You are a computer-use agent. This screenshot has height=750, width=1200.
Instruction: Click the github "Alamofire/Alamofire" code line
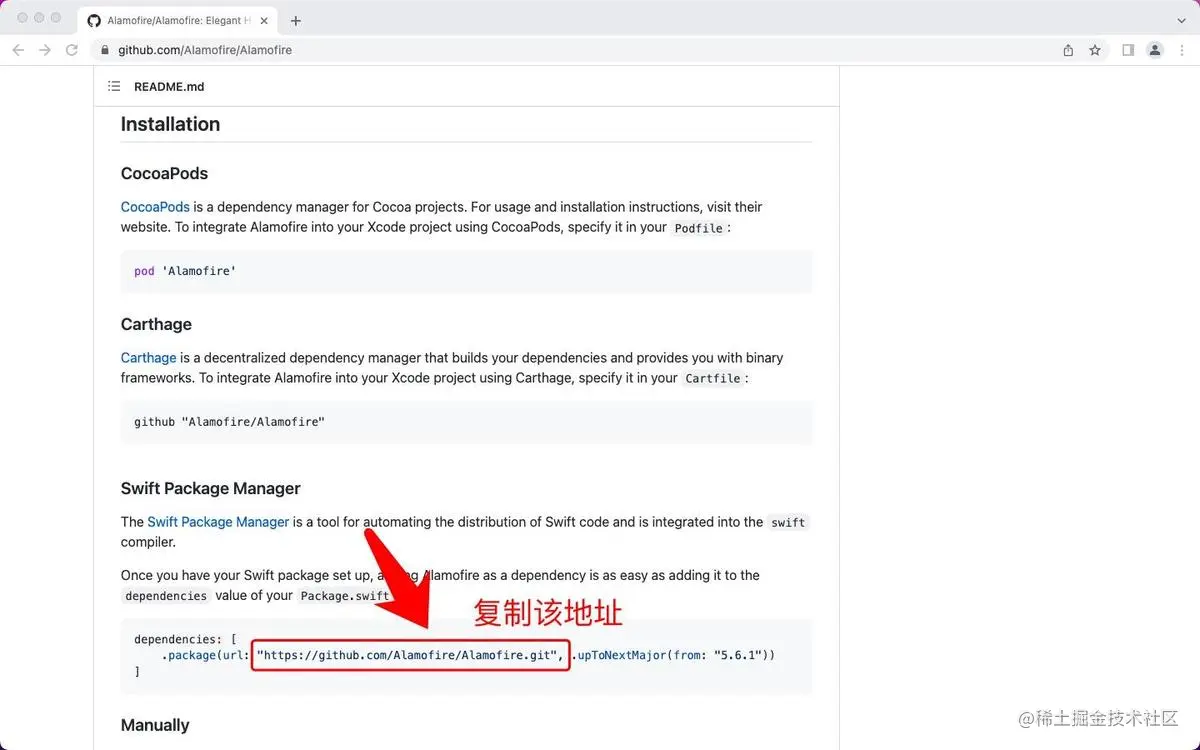[x=230, y=422]
